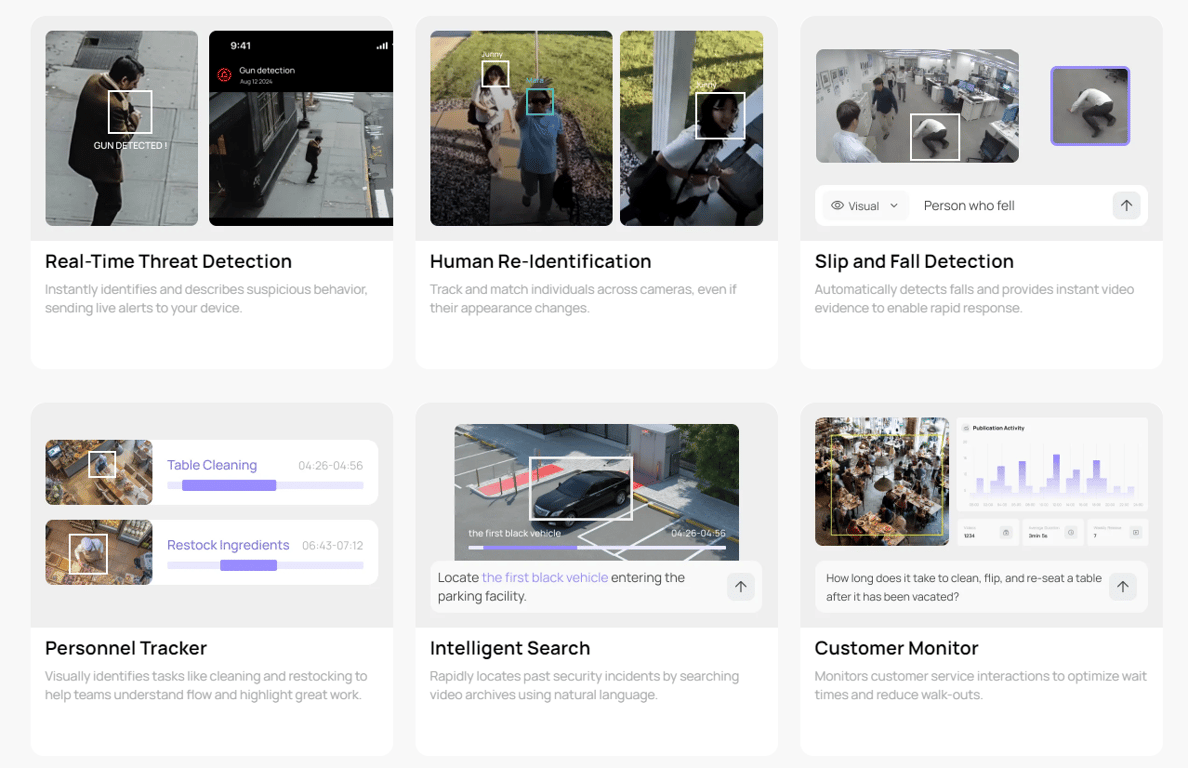Image resolution: width=1188 pixels, height=768 pixels.
Task: Open the woman at doorway camera image
Action: pyautogui.click(x=691, y=128)
